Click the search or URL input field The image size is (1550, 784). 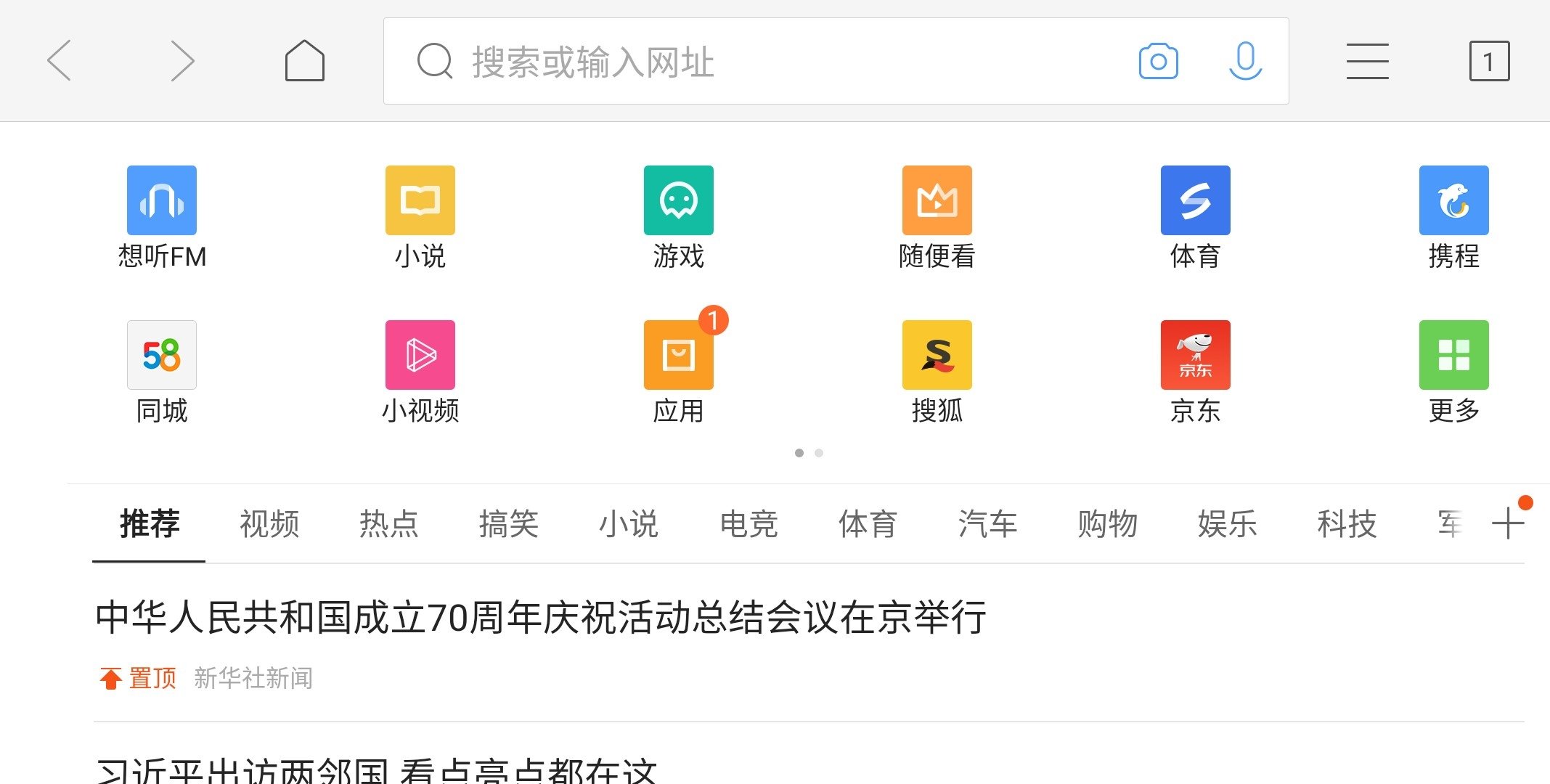coord(836,61)
